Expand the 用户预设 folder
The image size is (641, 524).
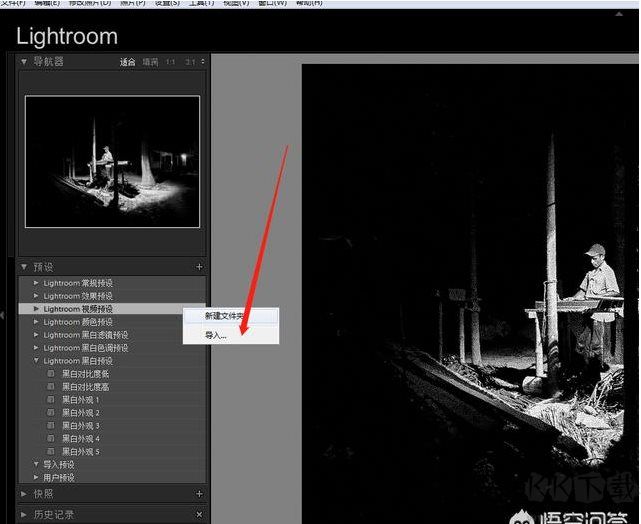[36, 477]
